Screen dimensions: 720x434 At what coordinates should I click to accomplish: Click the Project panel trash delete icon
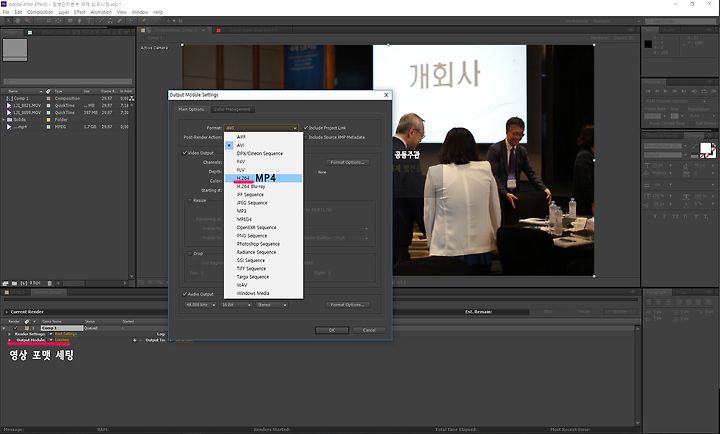pyautogui.click(x=50, y=283)
